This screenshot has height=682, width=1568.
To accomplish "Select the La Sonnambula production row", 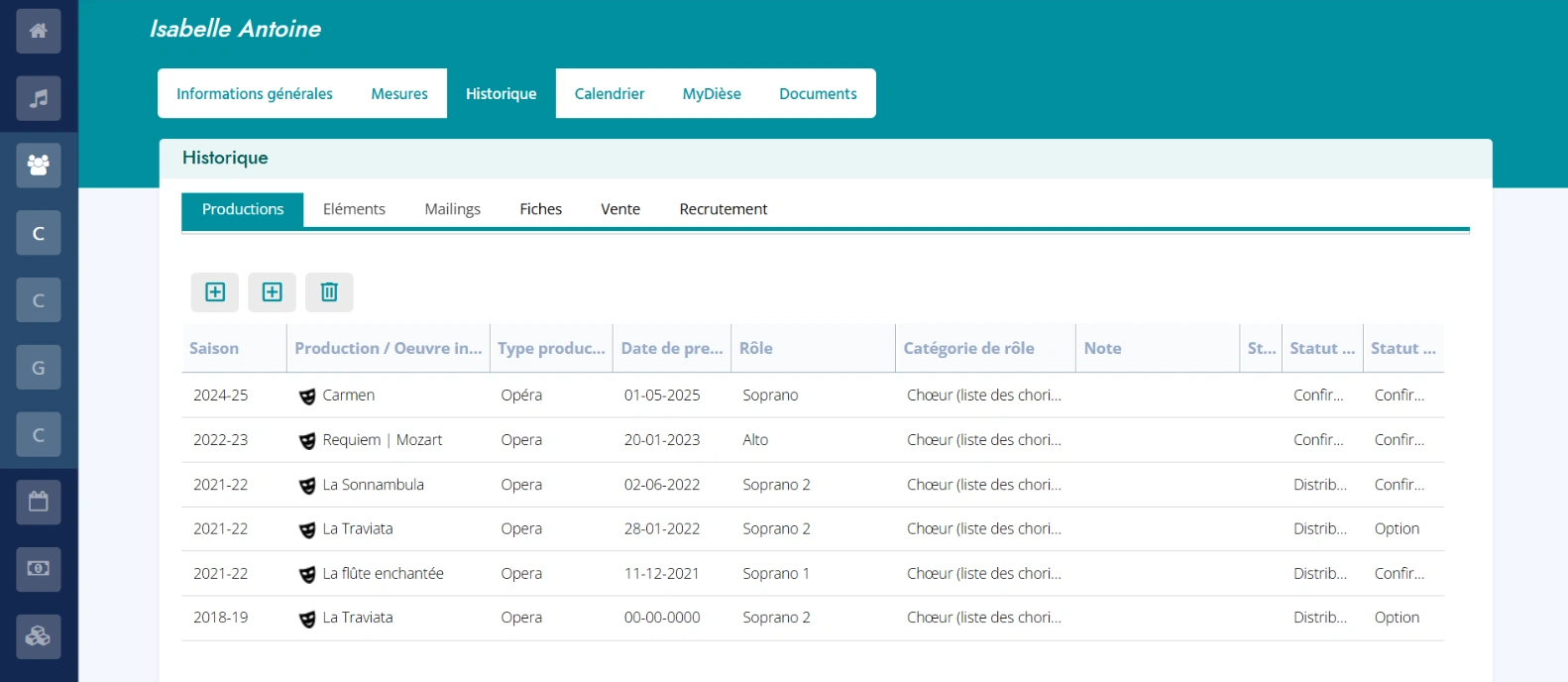I will (x=373, y=485).
